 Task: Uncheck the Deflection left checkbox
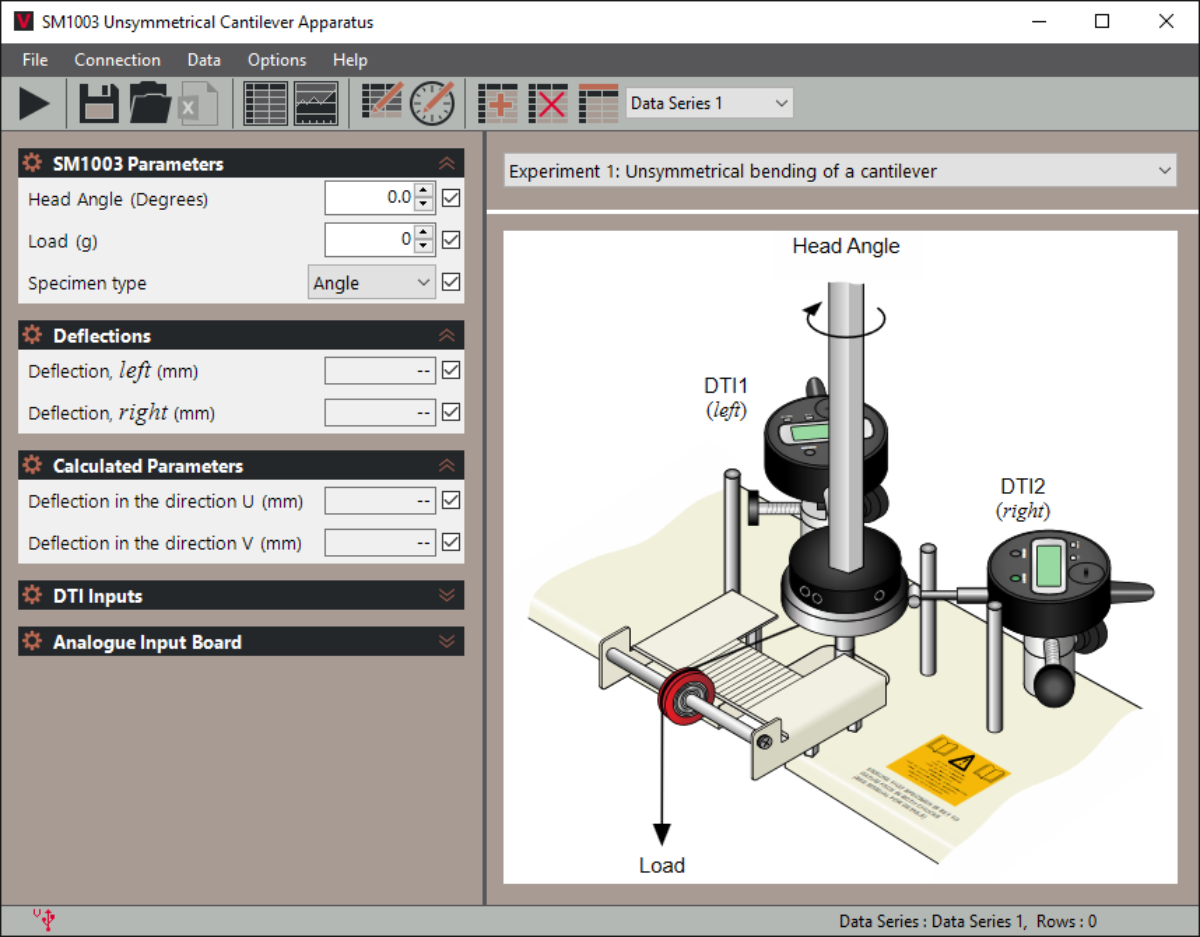point(451,370)
